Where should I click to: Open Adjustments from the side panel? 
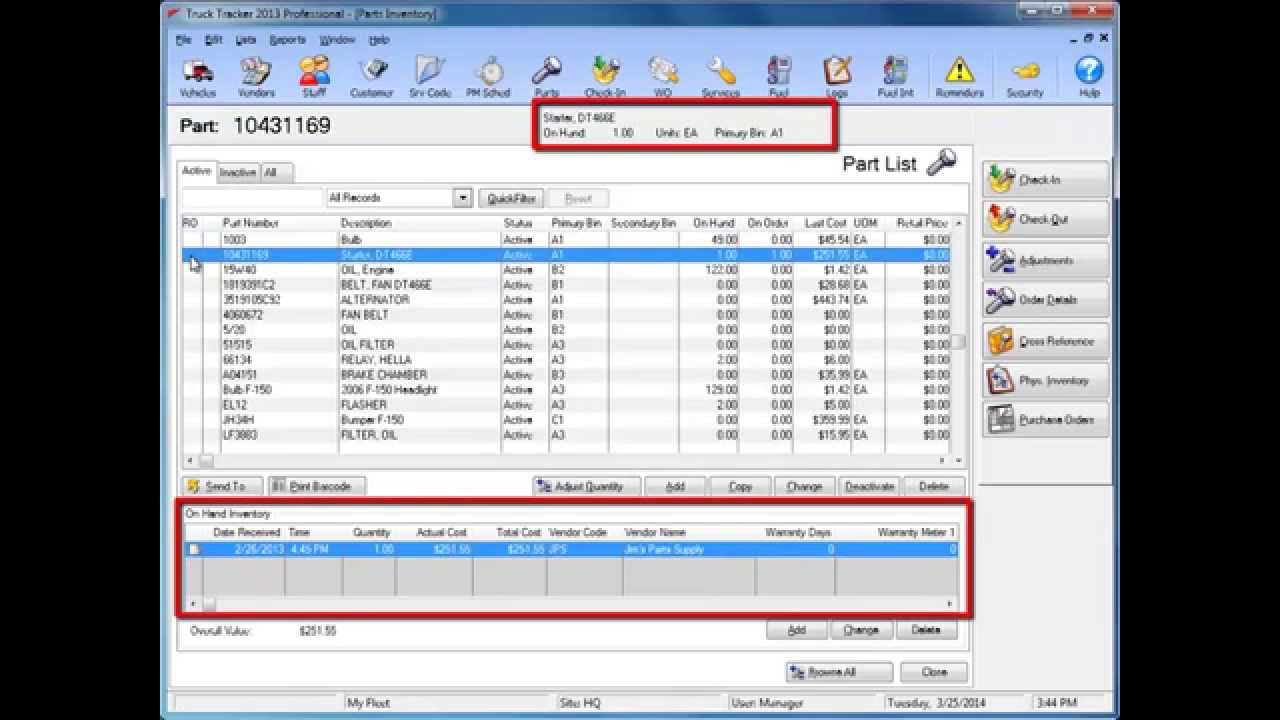coord(1046,260)
